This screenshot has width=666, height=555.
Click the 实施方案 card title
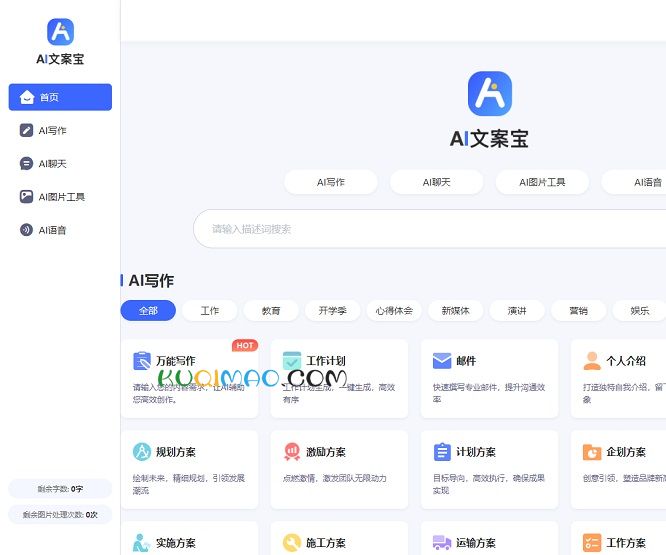[x=176, y=543]
